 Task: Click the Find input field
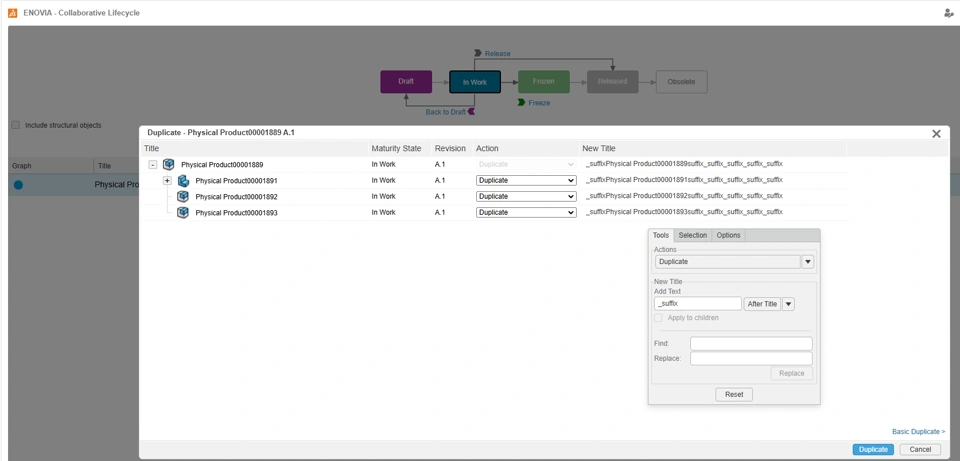(x=751, y=343)
